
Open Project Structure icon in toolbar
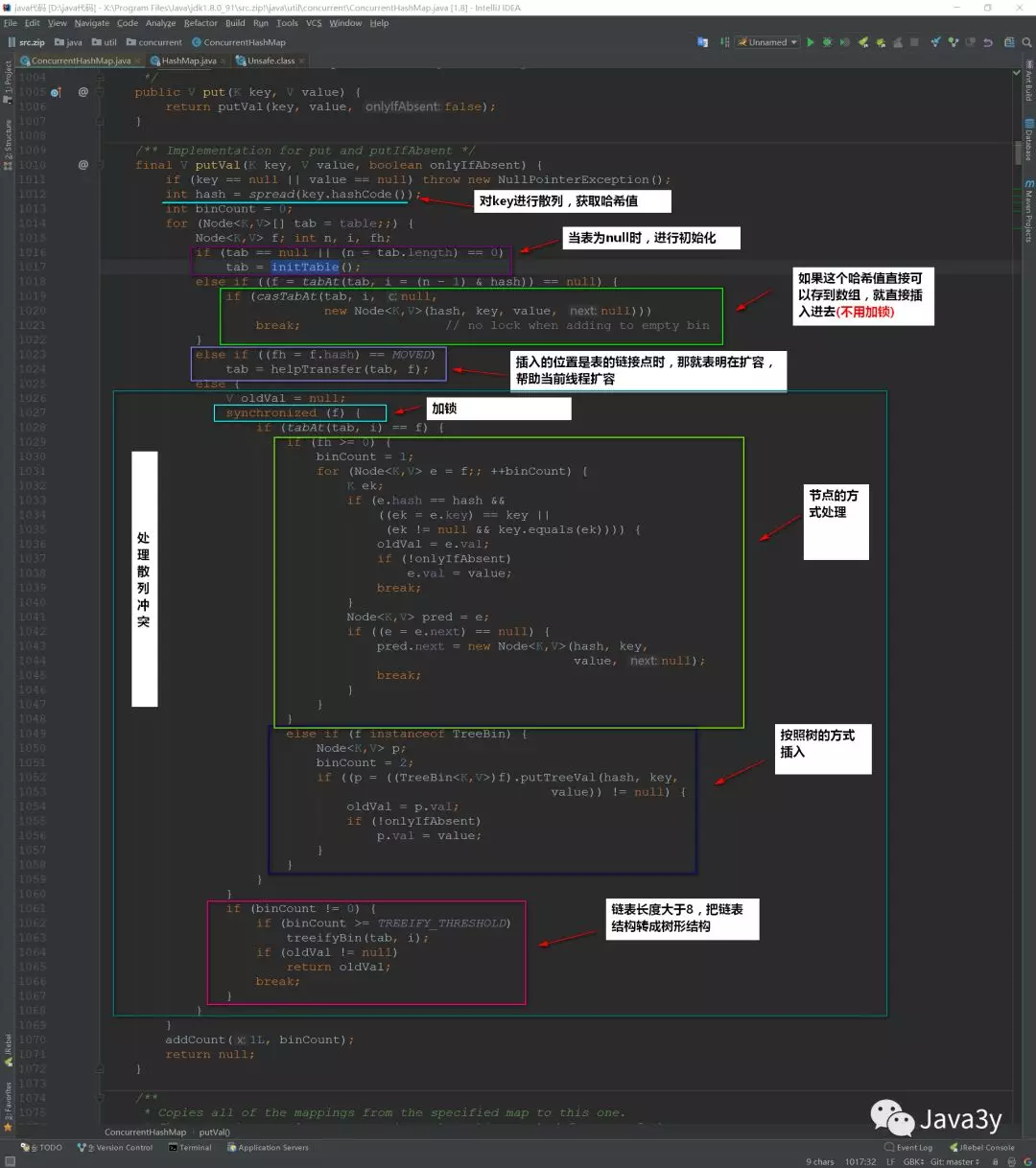pyautogui.click(x=1009, y=42)
